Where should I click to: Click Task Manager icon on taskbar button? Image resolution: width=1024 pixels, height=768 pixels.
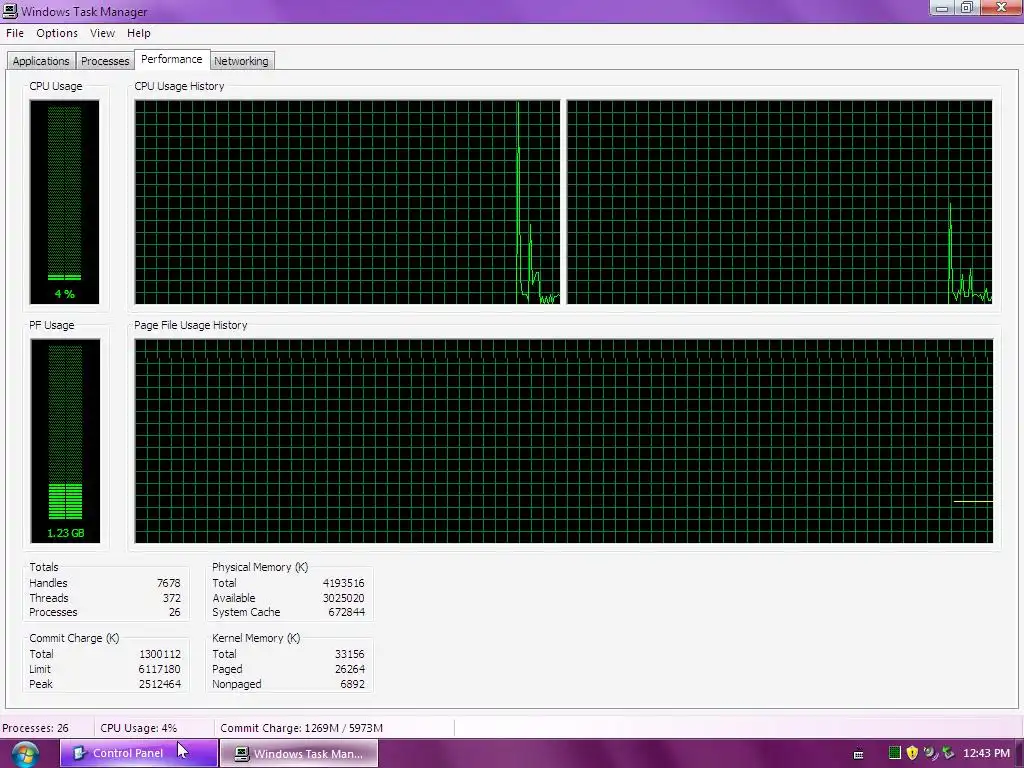pos(242,754)
